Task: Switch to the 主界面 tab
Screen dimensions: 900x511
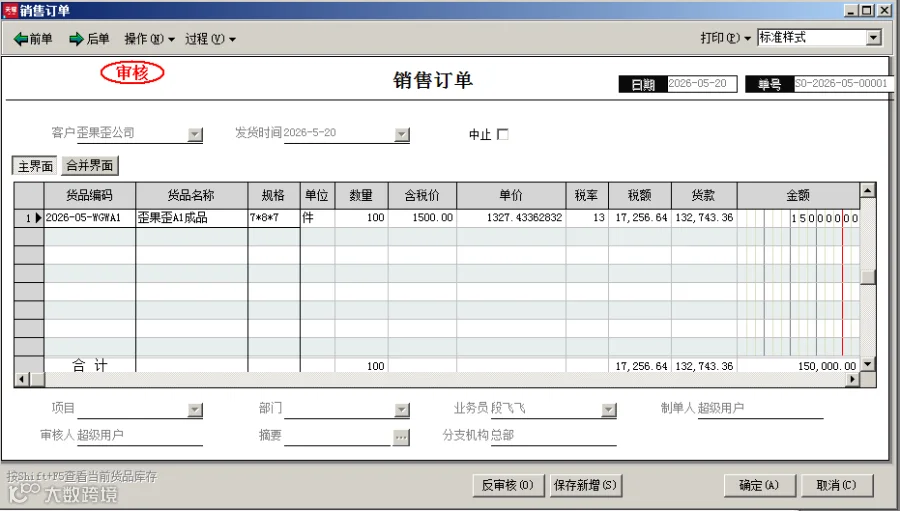Action: [35, 166]
